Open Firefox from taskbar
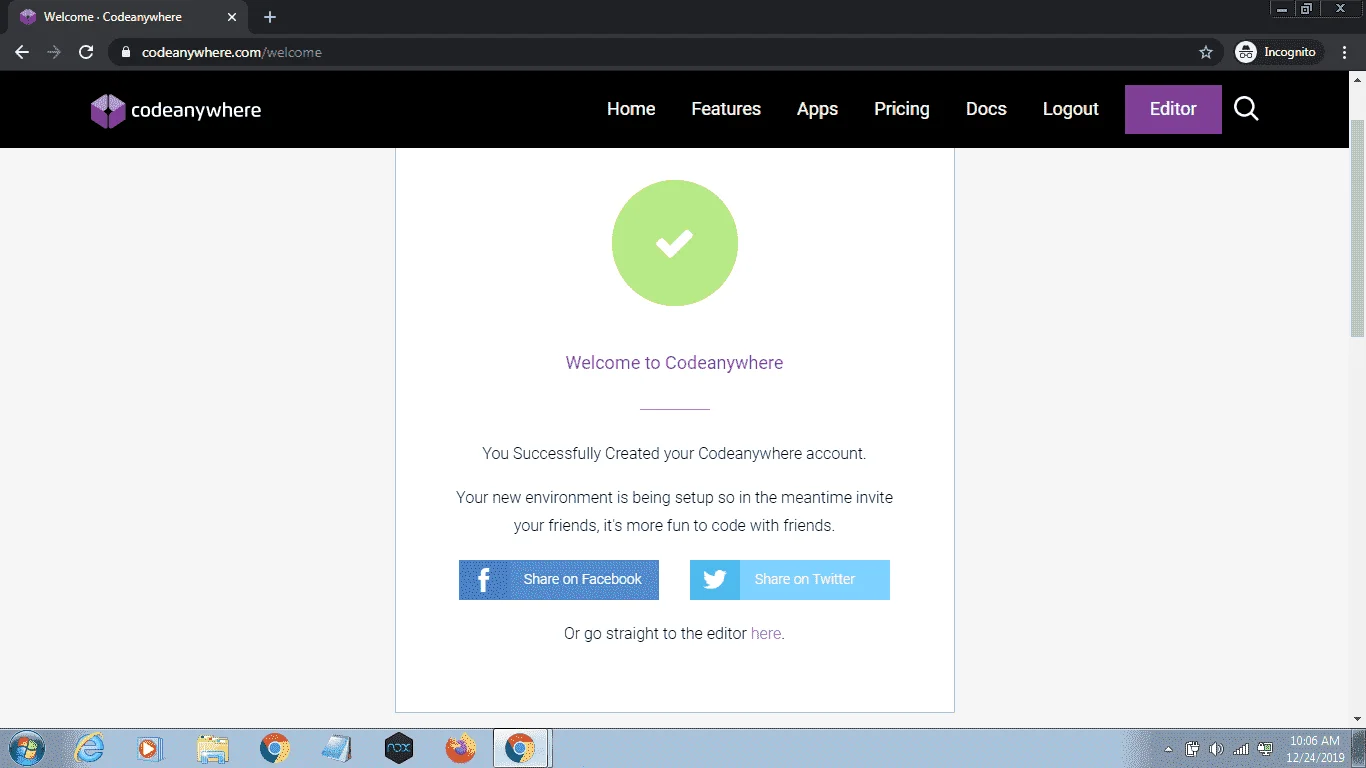 [461, 748]
